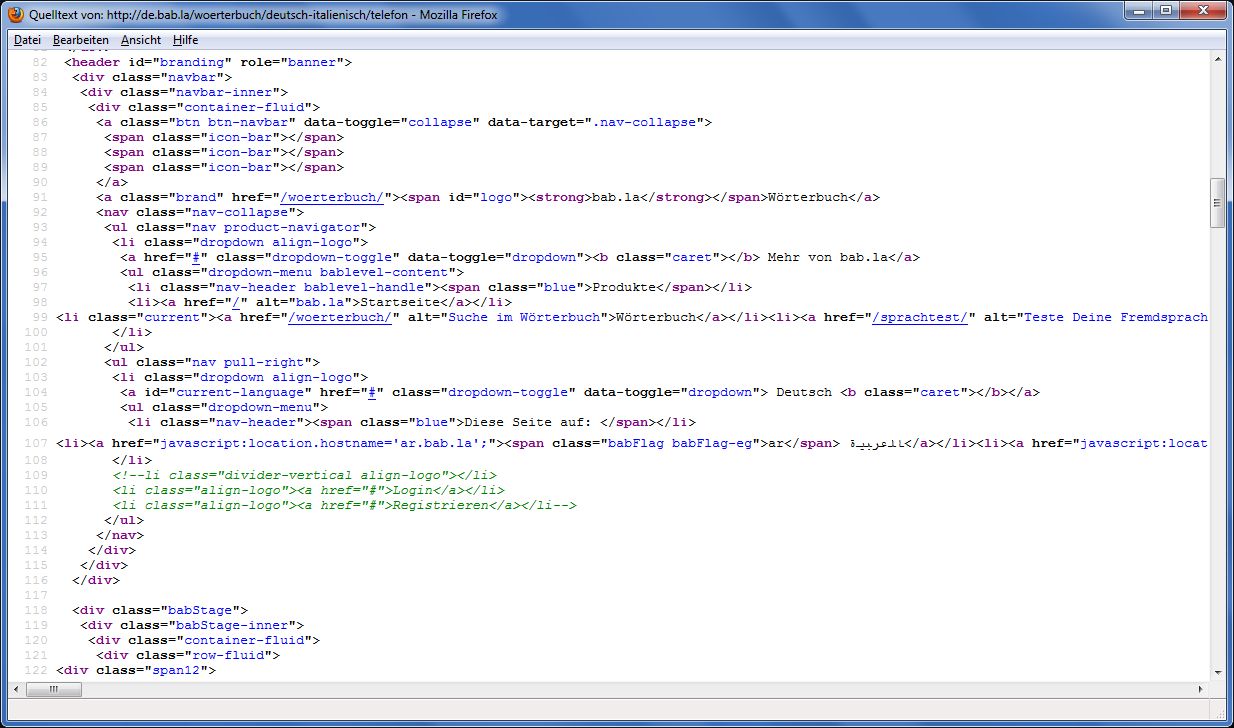Screen dimensions: 1234x728
Task: Open the Datei menu
Action: pyautogui.click(x=27, y=40)
